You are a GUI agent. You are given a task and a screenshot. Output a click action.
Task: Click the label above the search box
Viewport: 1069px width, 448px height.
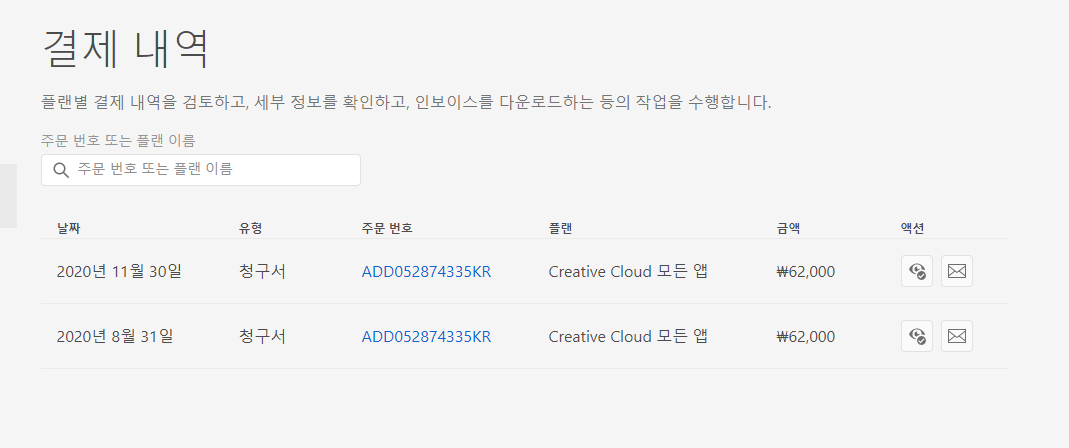click(x=118, y=141)
